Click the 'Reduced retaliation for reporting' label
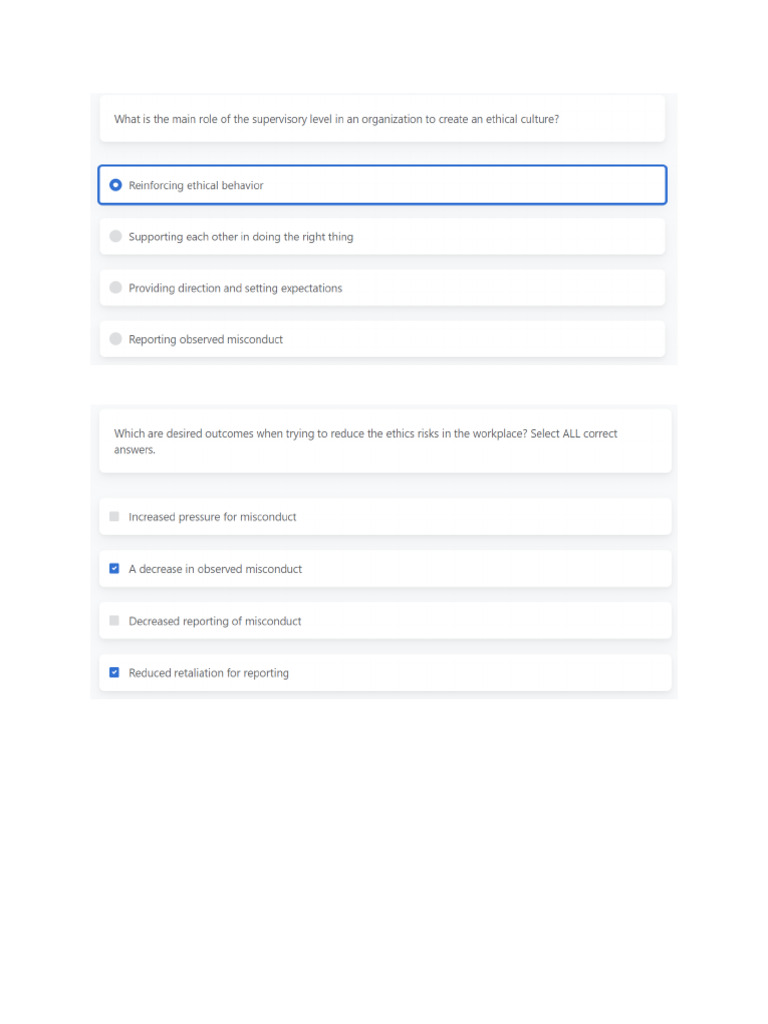This screenshot has width=768, height=1024. (208, 674)
